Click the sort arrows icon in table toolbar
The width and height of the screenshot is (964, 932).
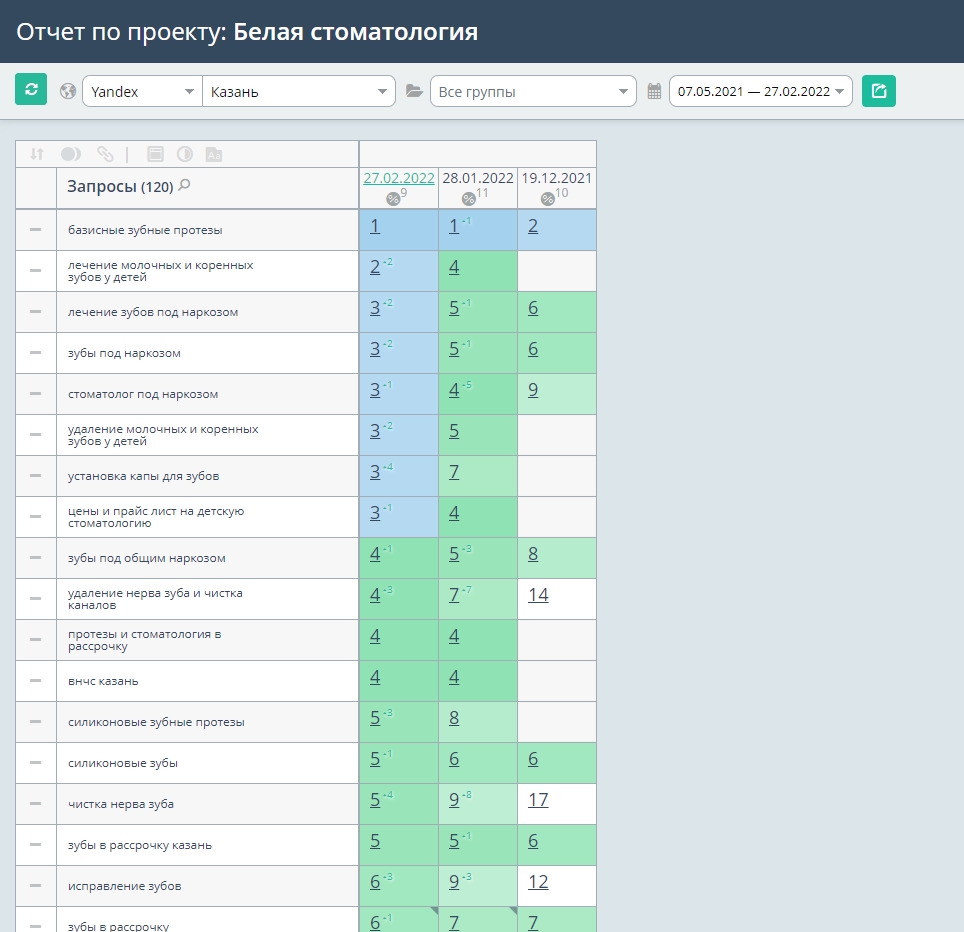point(37,154)
